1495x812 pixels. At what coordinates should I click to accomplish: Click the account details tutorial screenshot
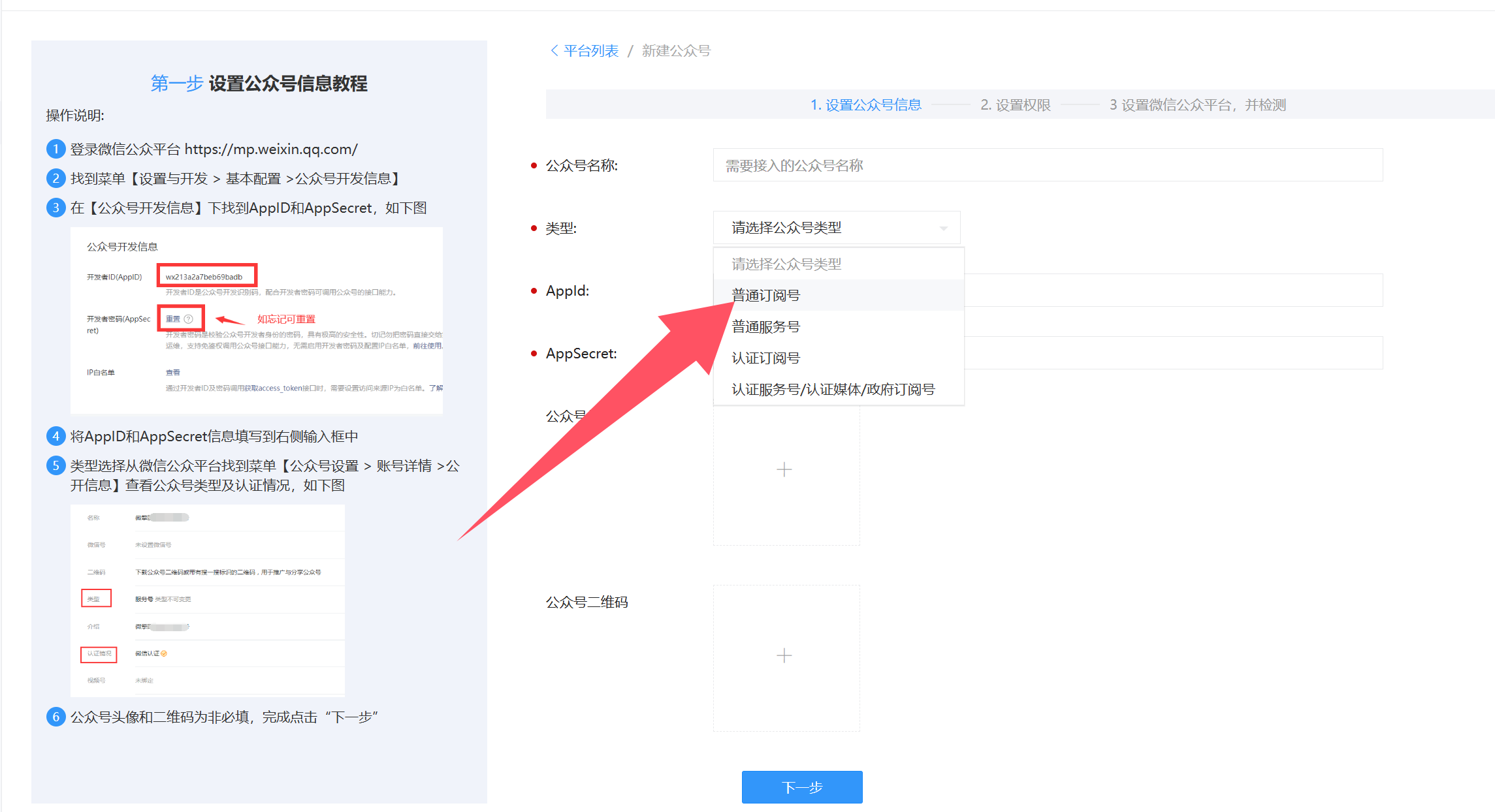point(207,600)
